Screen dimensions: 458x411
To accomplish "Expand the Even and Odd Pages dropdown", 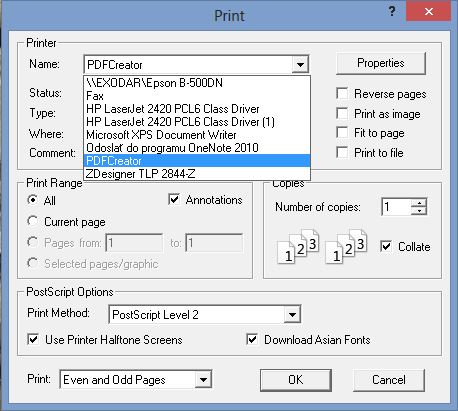I will point(203,379).
